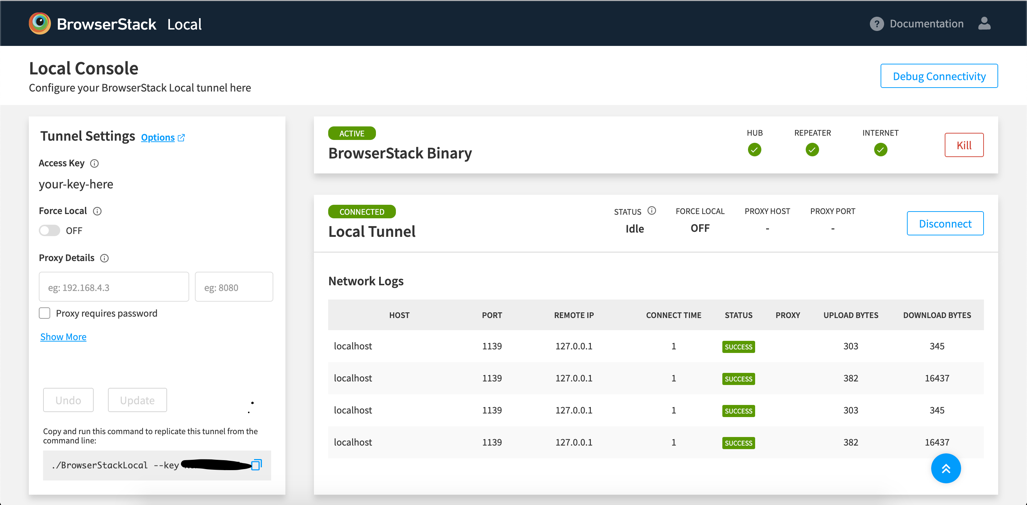Screen dimensions: 1027x505
Task: Click the proxy port input field
Action: 234,287
